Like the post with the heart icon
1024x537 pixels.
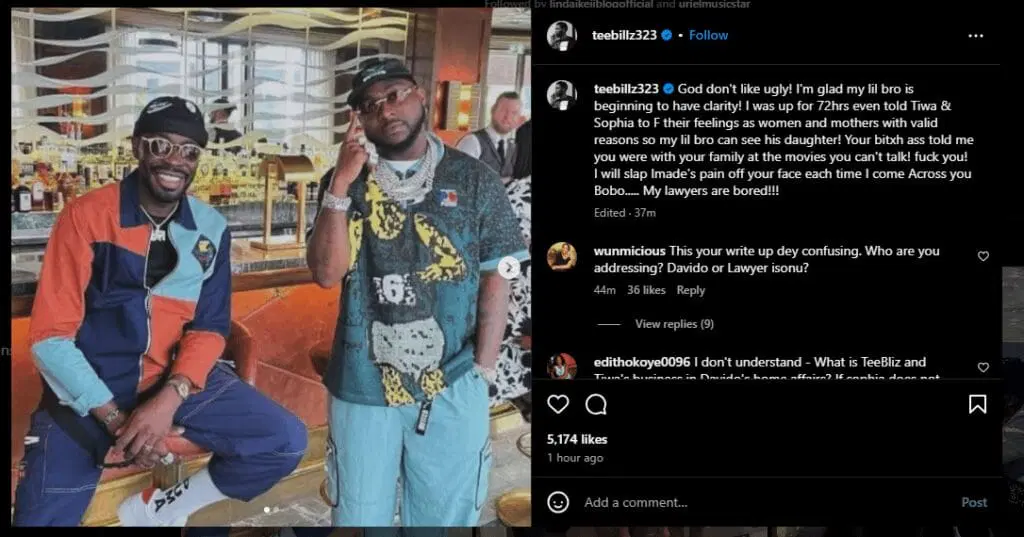click(x=558, y=404)
